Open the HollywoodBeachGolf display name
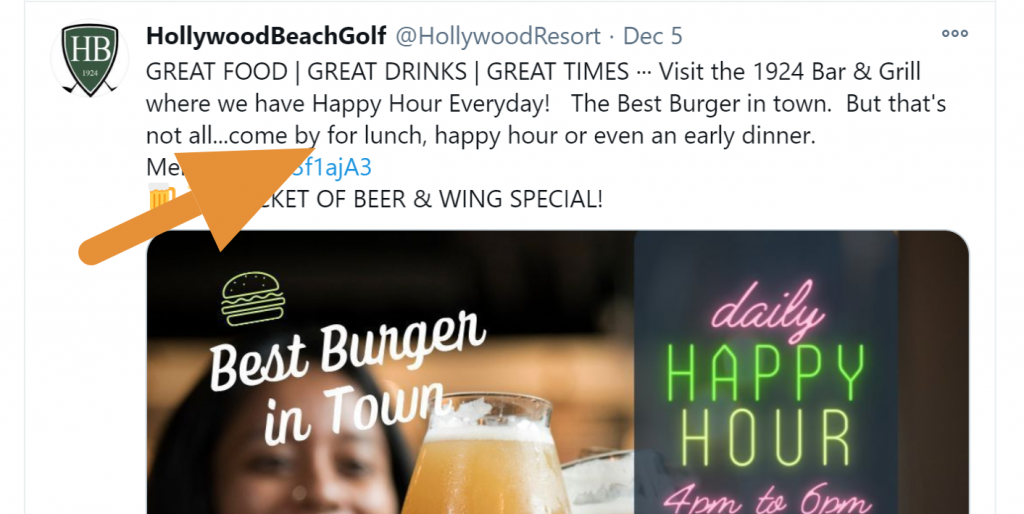This screenshot has height=514, width=1024. coord(266,36)
